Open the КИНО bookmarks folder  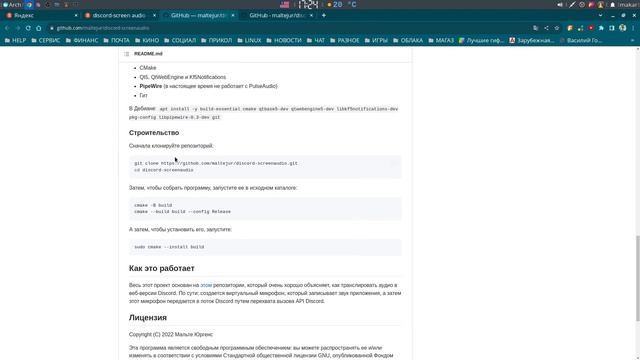coord(147,40)
